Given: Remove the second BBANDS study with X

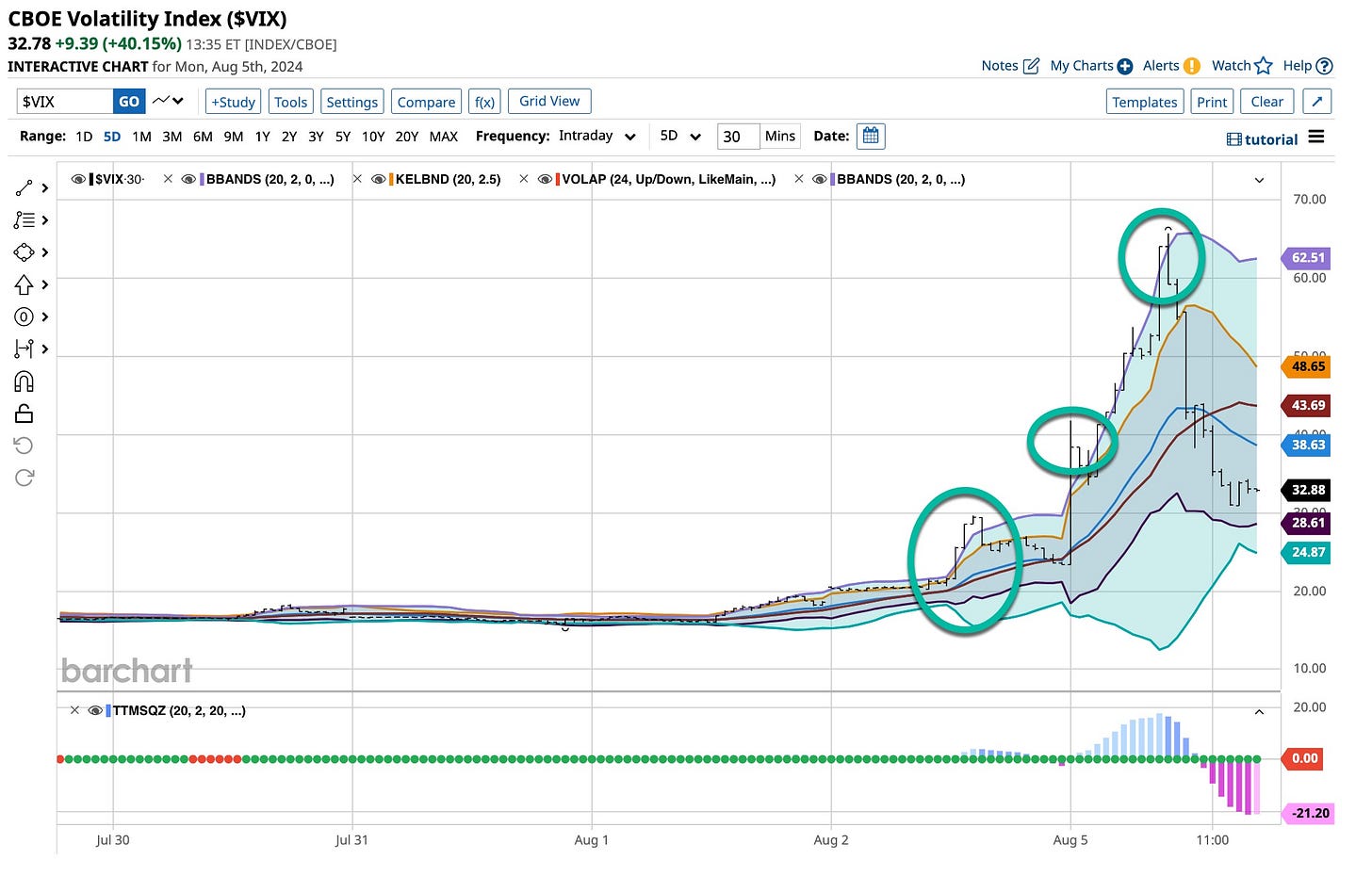Looking at the screenshot, I should coord(799,179).
